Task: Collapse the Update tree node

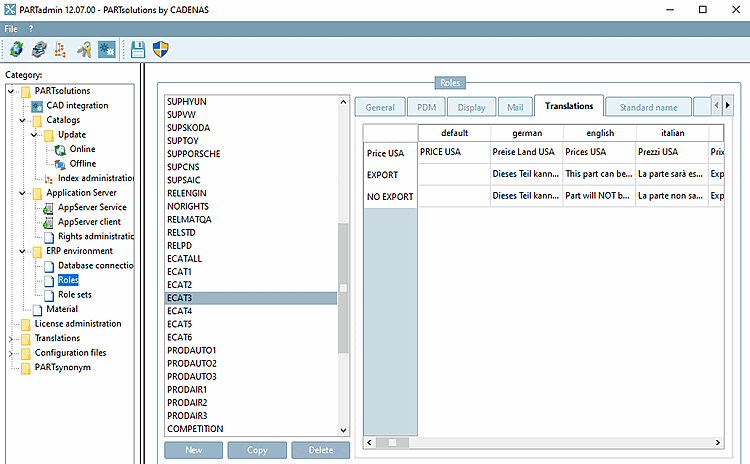Action: tap(34, 135)
